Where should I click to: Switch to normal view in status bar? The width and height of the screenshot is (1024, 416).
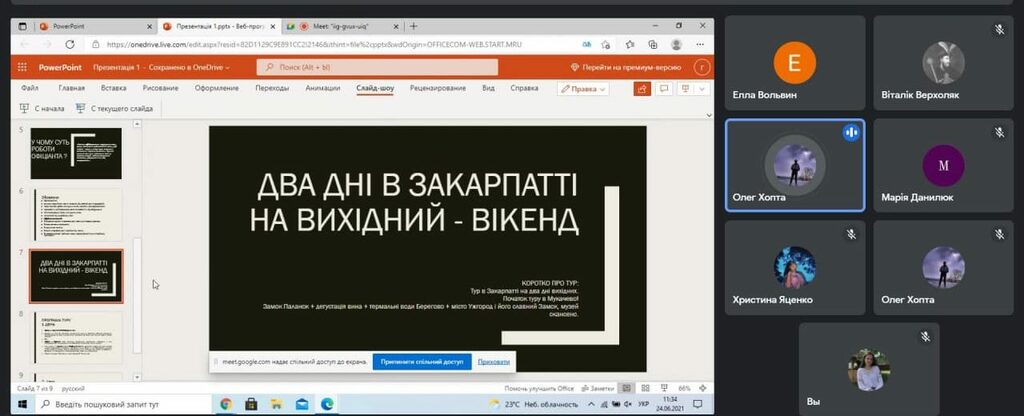tap(627, 388)
